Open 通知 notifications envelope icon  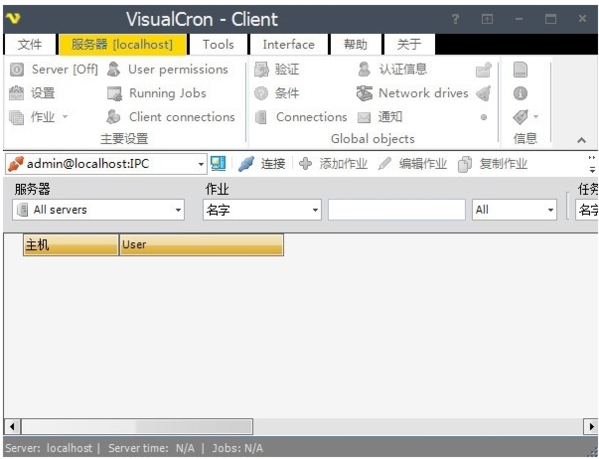click(364, 118)
